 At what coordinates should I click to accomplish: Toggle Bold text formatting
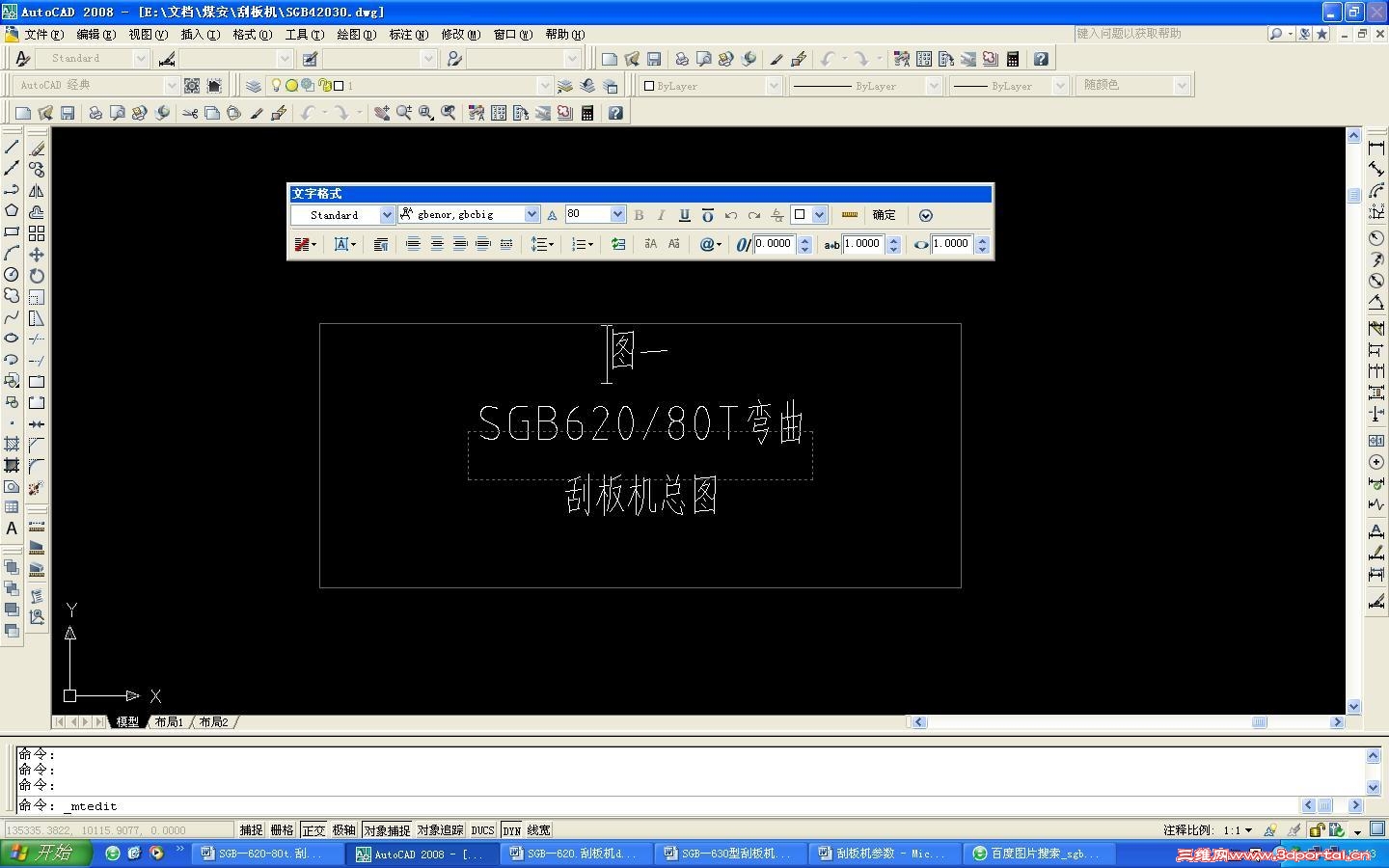pyautogui.click(x=639, y=215)
